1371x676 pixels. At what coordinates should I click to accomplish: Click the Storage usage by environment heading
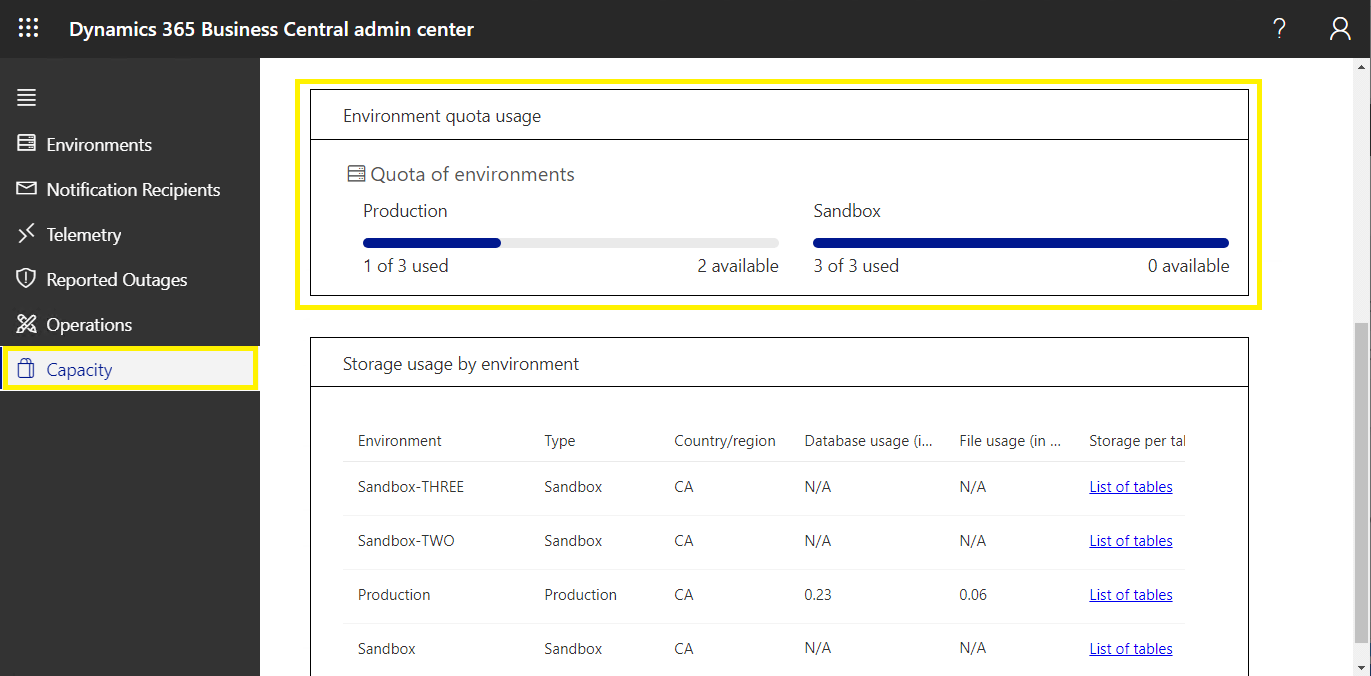461,364
